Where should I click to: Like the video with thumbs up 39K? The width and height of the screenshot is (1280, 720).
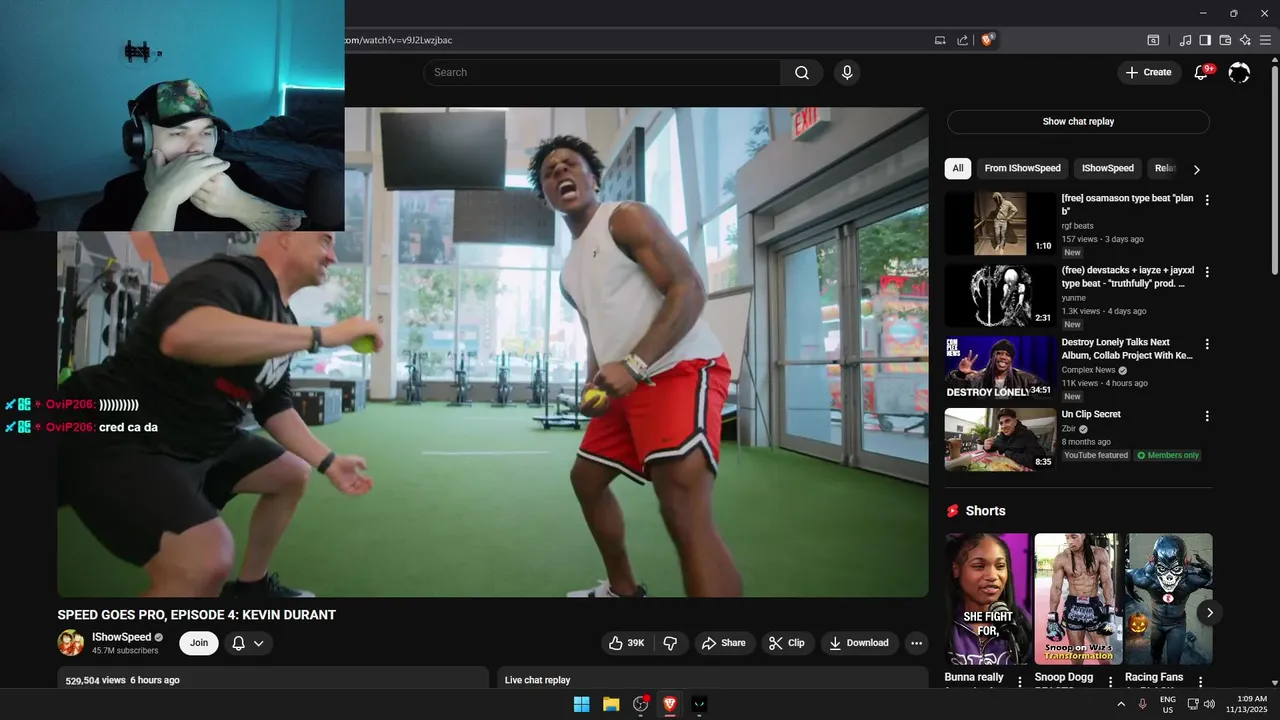(x=627, y=643)
